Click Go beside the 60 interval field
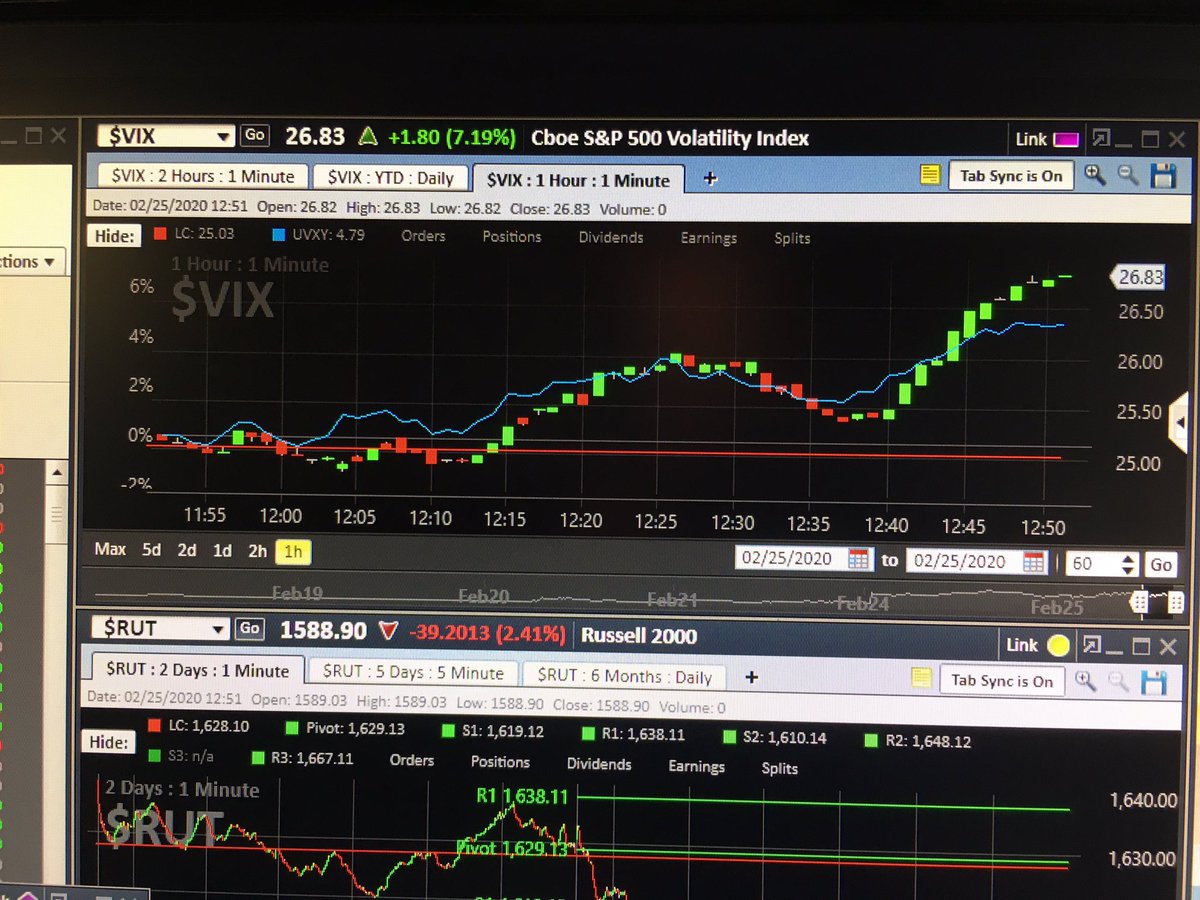Viewport: 1200px width, 900px height. tap(1160, 565)
